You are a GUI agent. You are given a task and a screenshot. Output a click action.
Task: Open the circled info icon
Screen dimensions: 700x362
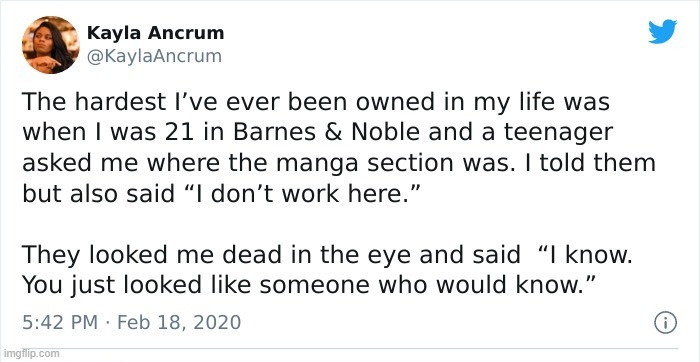click(666, 322)
